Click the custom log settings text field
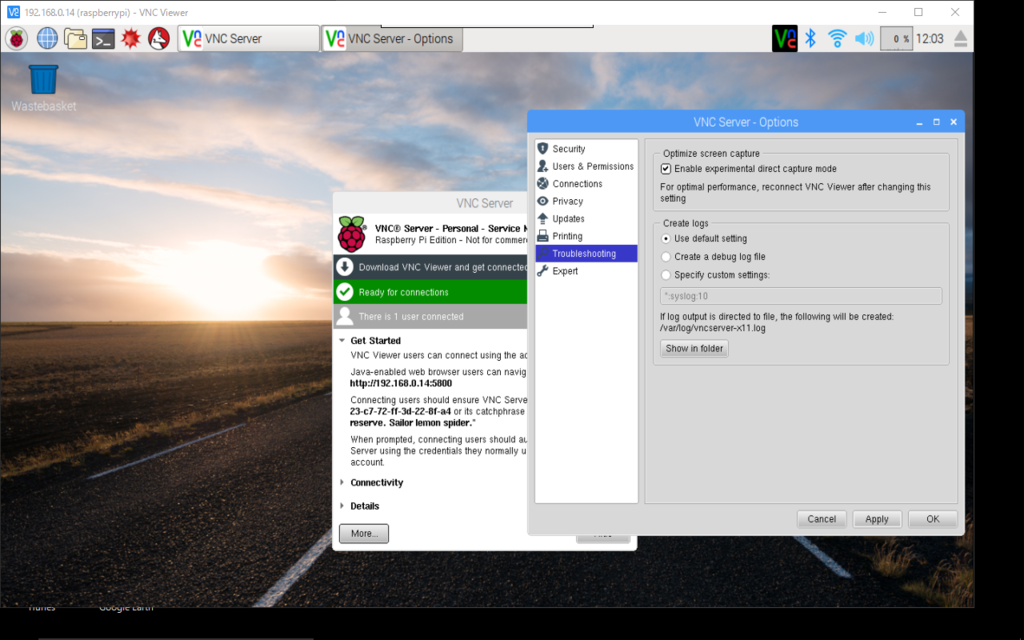This screenshot has height=640, width=1024. pos(801,296)
